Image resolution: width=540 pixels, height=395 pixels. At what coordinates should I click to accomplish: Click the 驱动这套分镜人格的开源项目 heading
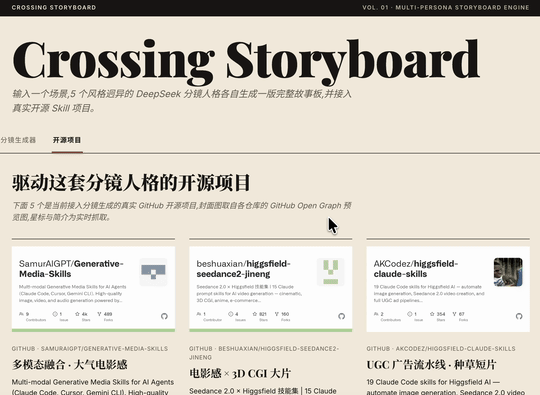(x=131, y=183)
